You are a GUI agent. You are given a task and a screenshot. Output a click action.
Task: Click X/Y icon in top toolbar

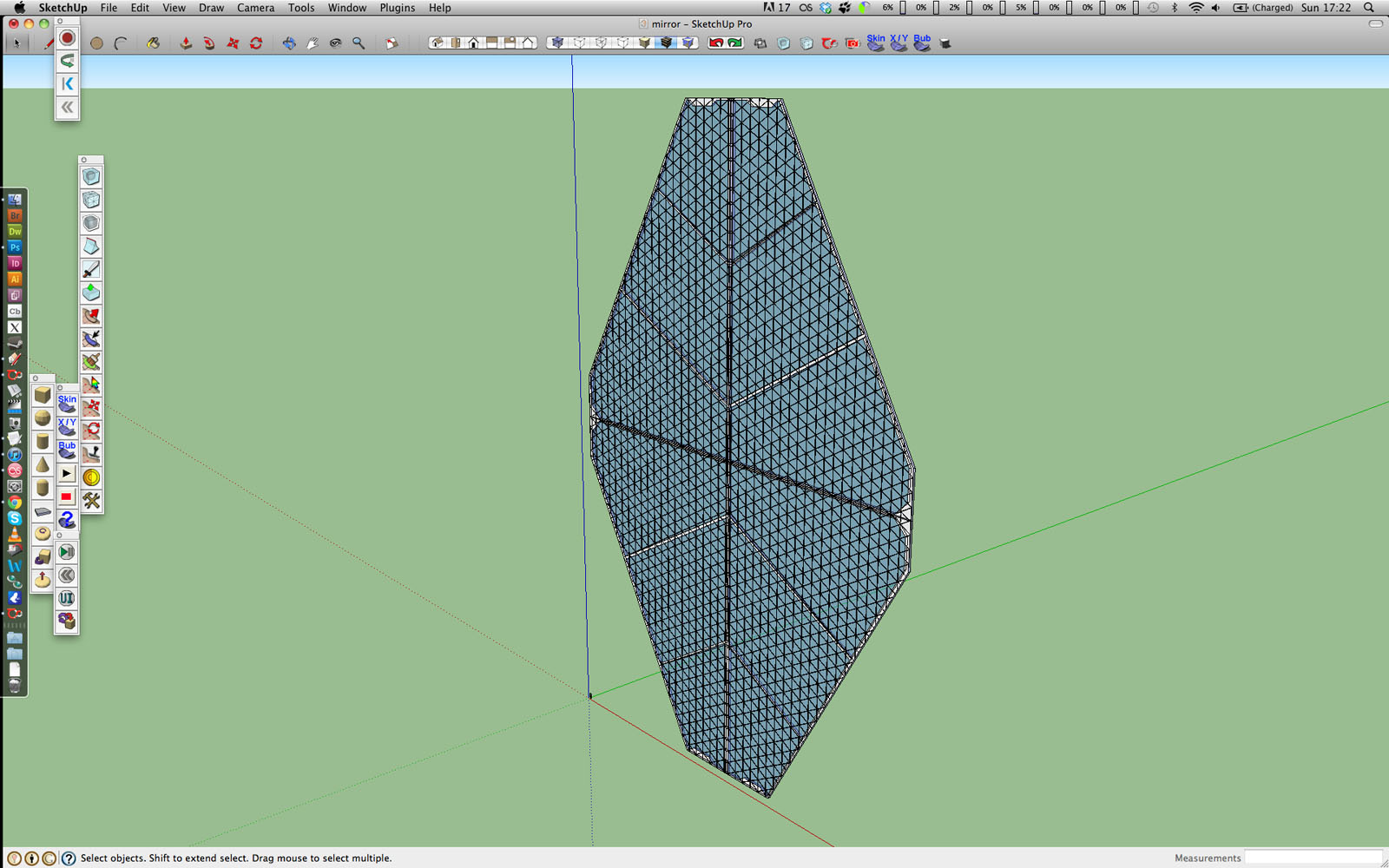point(899,43)
